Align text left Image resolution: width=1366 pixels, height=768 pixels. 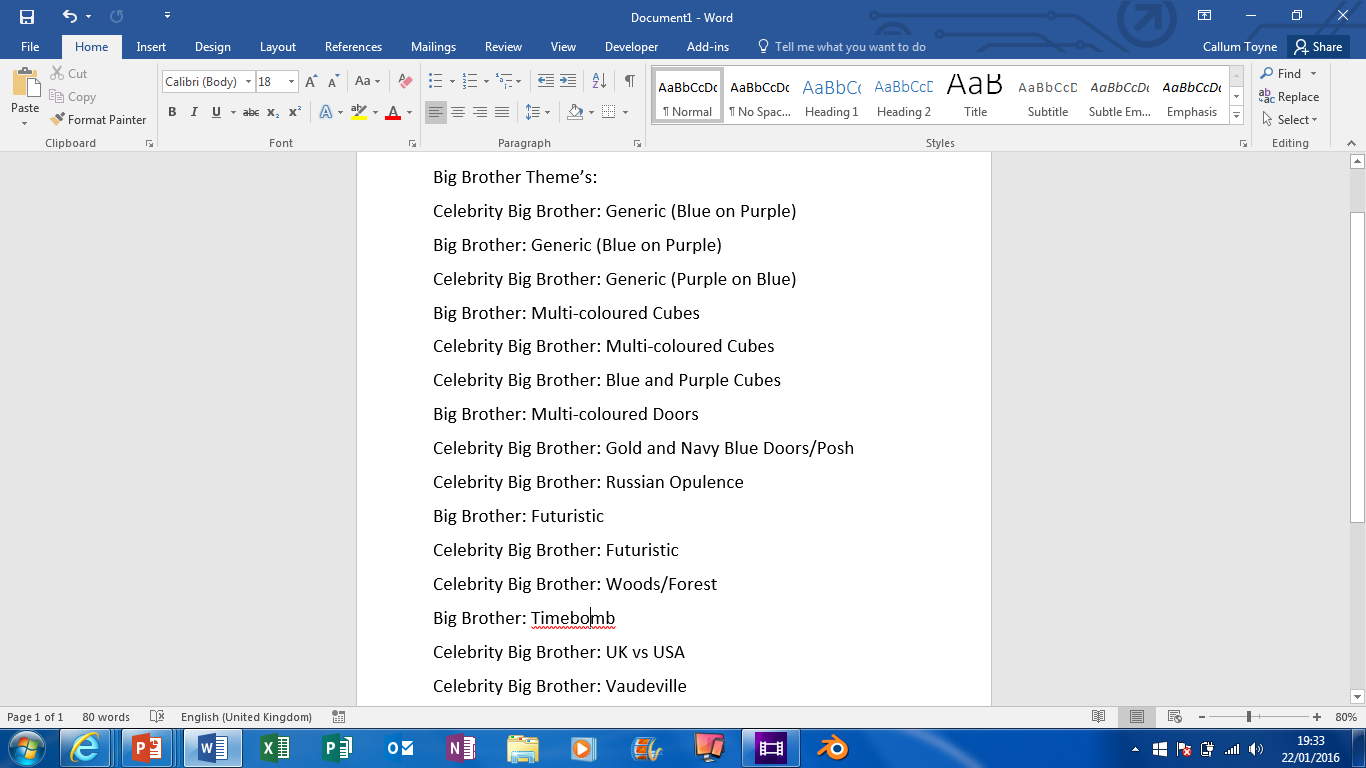436,112
